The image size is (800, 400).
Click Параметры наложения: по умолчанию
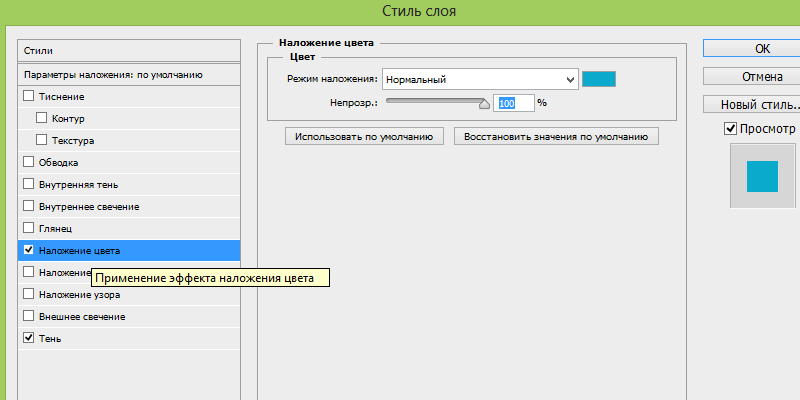tap(113, 75)
